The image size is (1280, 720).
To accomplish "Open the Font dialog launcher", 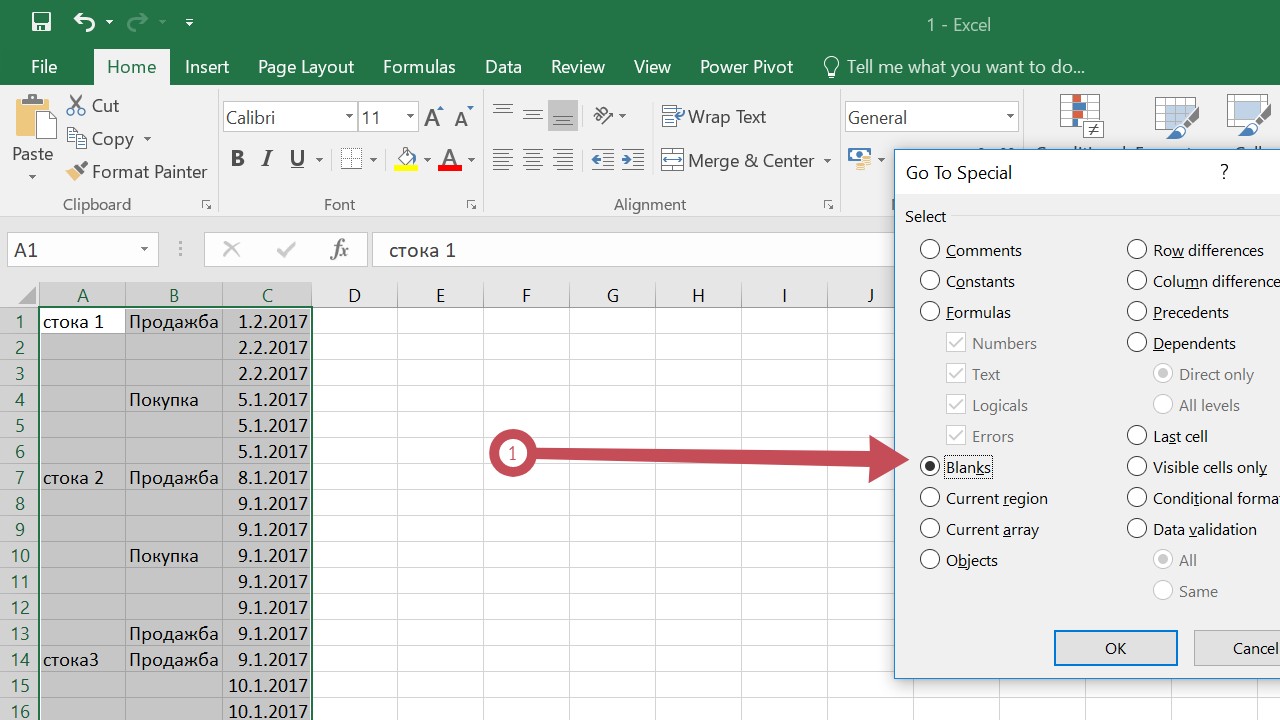I will pos(471,205).
